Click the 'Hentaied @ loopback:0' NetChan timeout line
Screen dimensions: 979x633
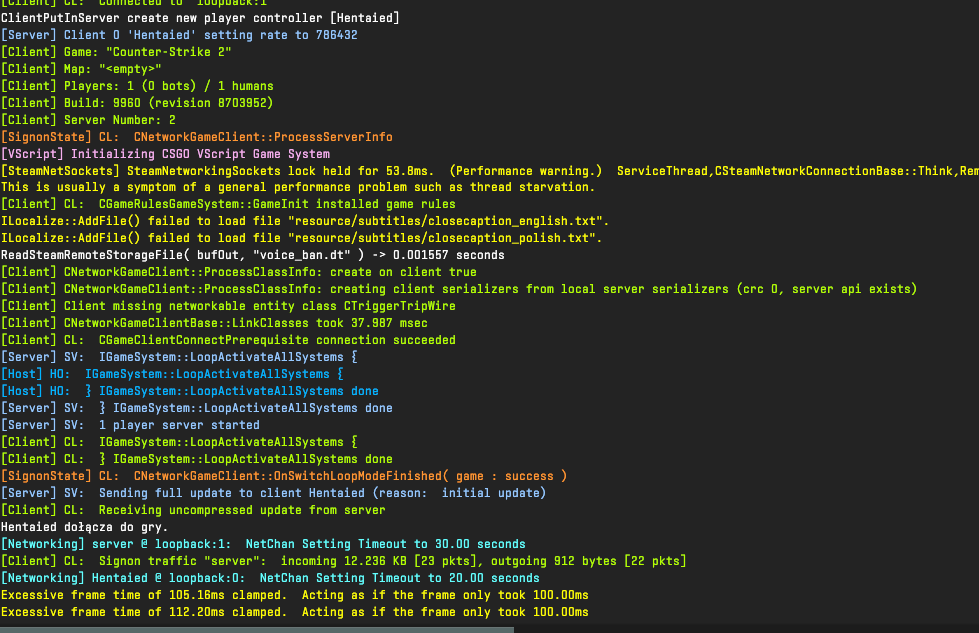coord(270,577)
